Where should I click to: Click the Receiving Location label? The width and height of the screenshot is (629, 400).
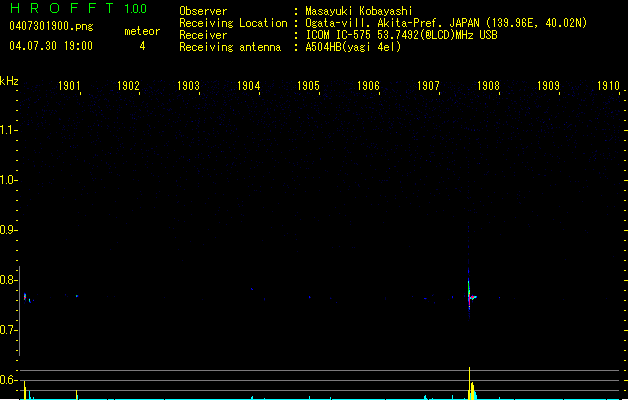coord(233,23)
